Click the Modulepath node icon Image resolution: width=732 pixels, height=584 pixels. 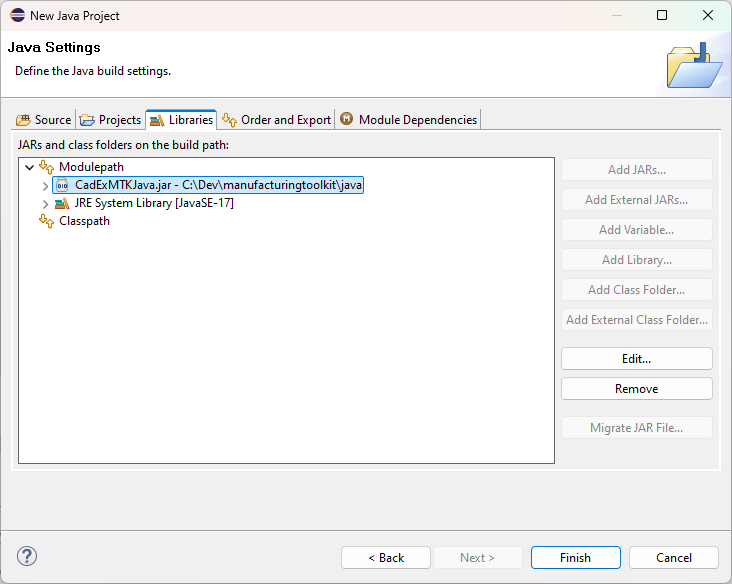[x=46, y=167]
